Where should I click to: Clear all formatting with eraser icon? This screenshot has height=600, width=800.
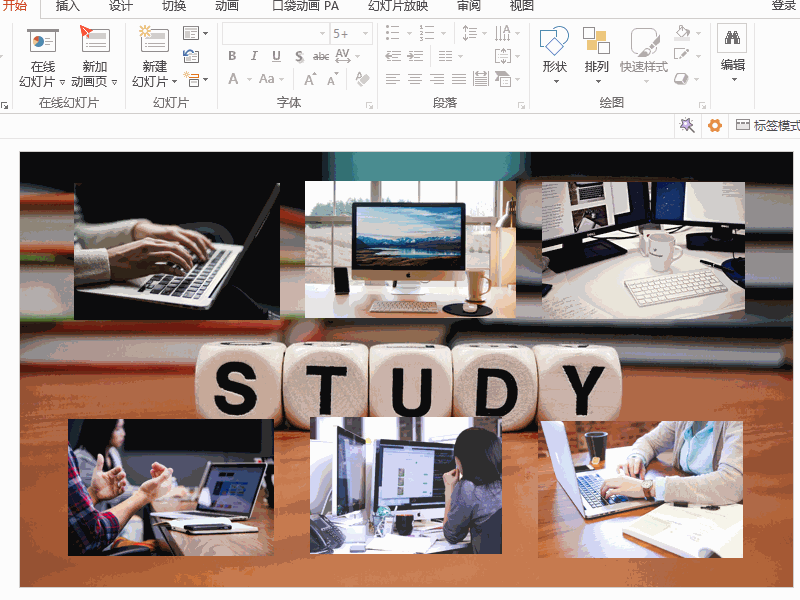coord(362,79)
